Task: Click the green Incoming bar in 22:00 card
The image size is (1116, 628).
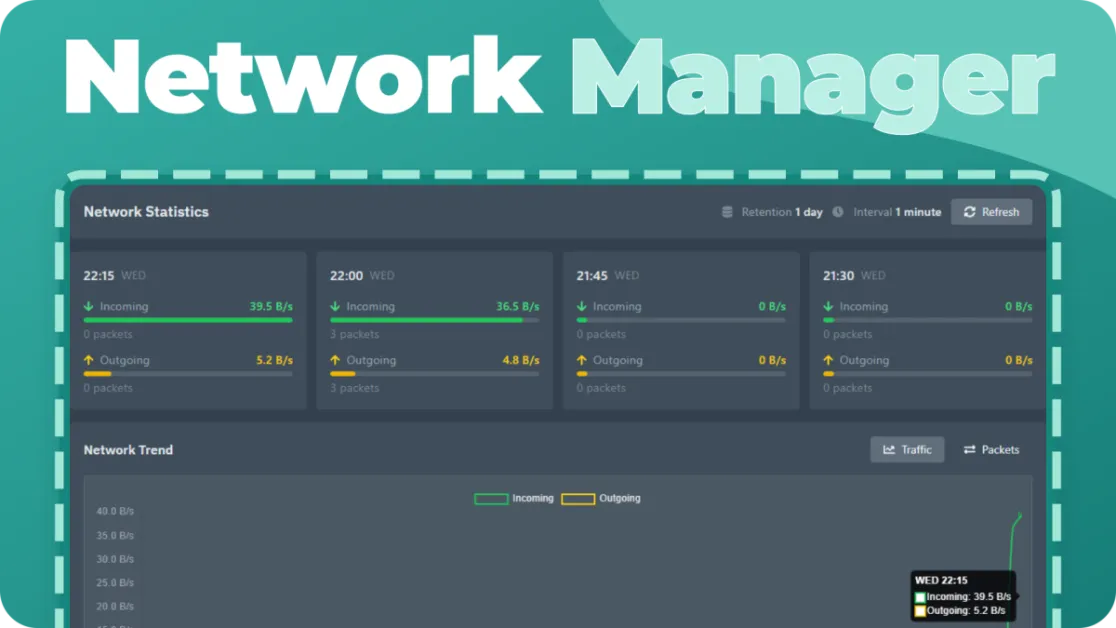Action: tap(426, 320)
